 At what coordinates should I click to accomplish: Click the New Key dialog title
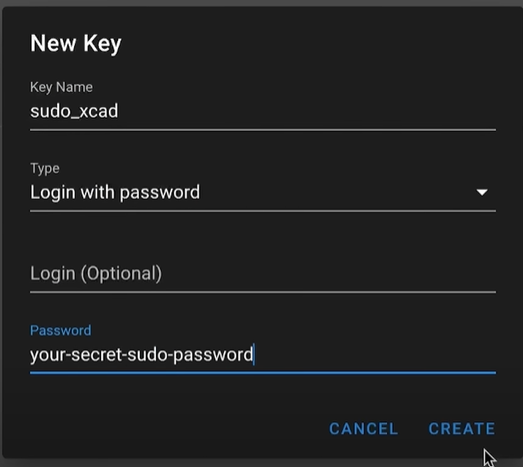pyautogui.click(x=76, y=44)
